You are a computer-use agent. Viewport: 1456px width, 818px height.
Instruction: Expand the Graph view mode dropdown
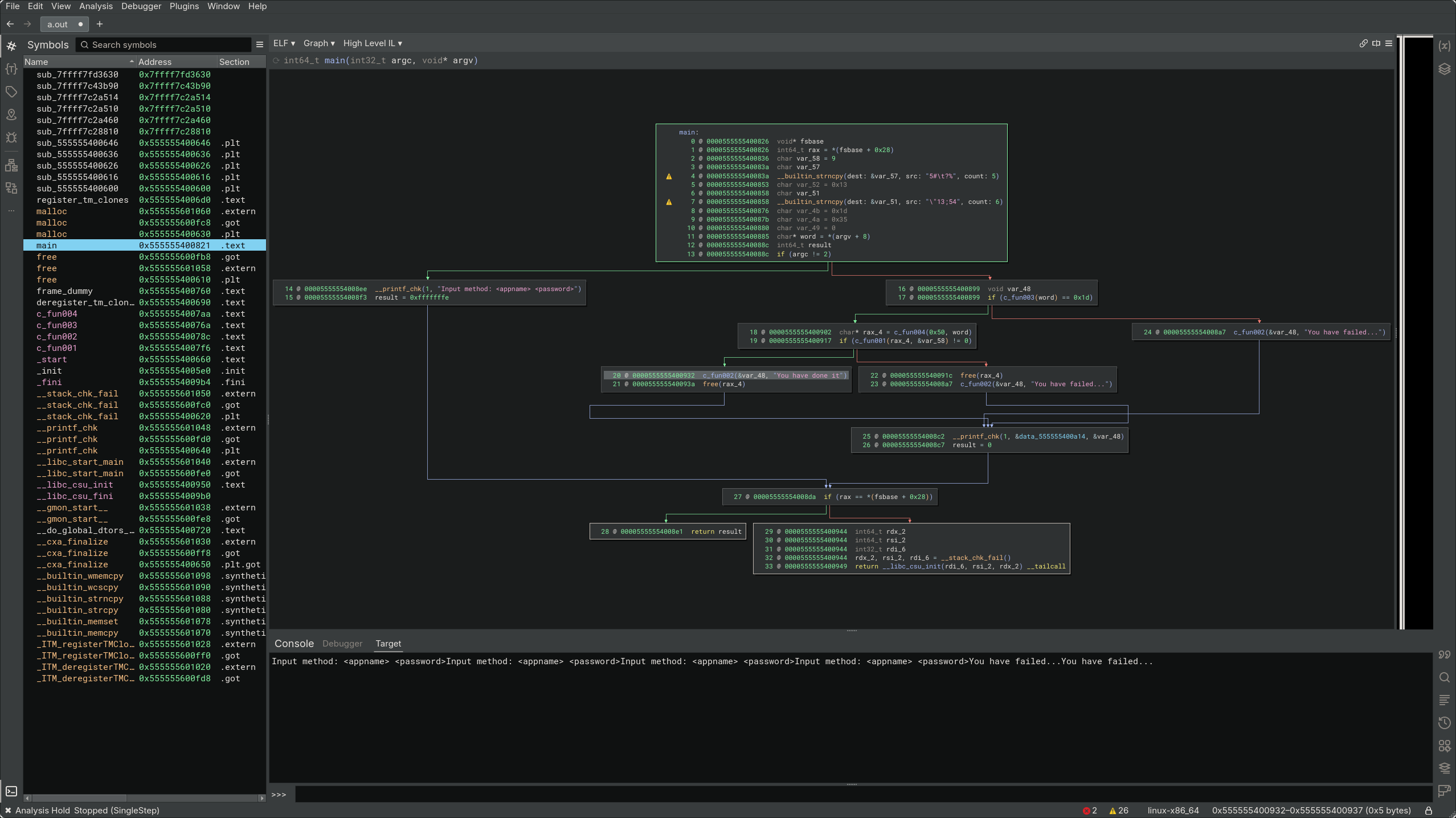point(318,43)
